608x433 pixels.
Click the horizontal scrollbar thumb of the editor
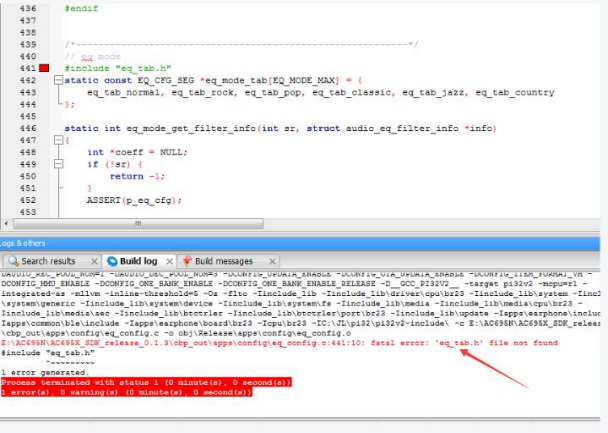[x=138, y=223]
